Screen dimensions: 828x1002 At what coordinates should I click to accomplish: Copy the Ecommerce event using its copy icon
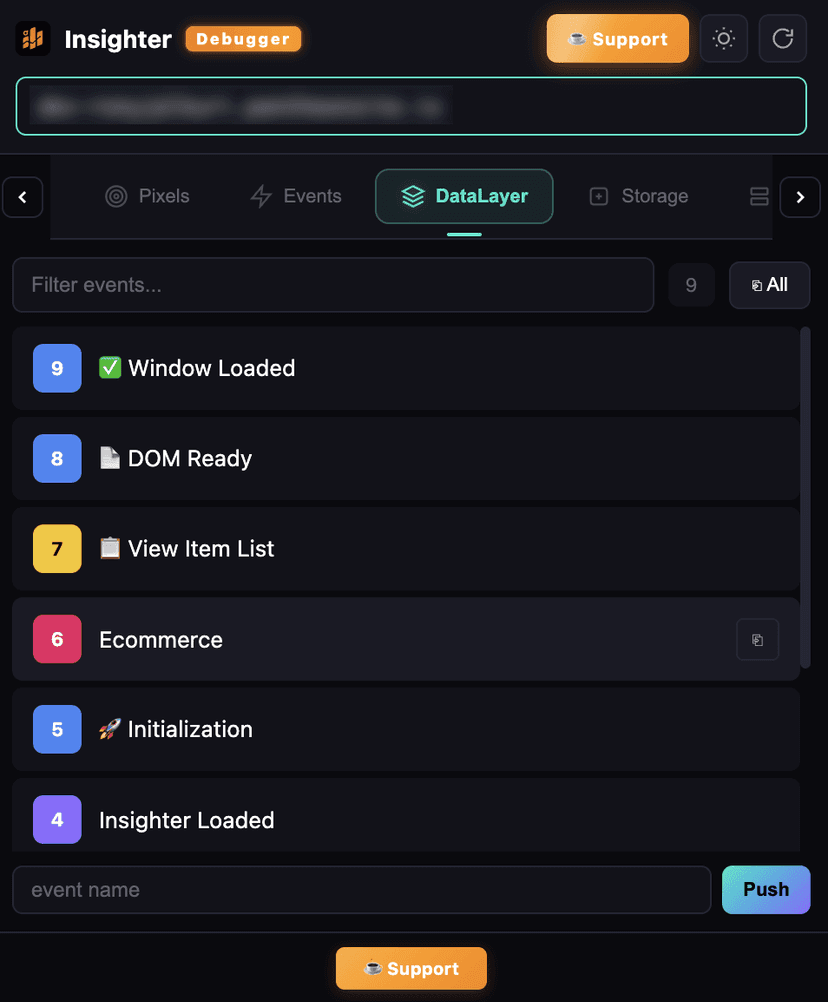coord(757,640)
